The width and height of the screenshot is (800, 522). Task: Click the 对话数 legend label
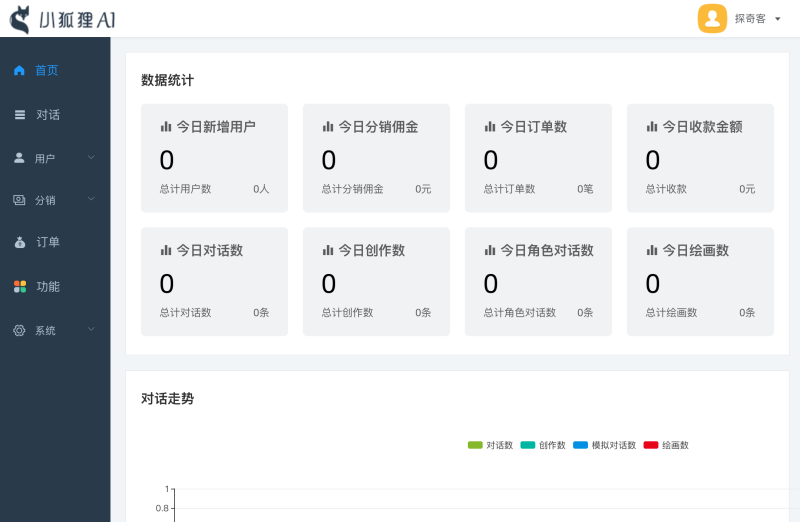coord(499,445)
